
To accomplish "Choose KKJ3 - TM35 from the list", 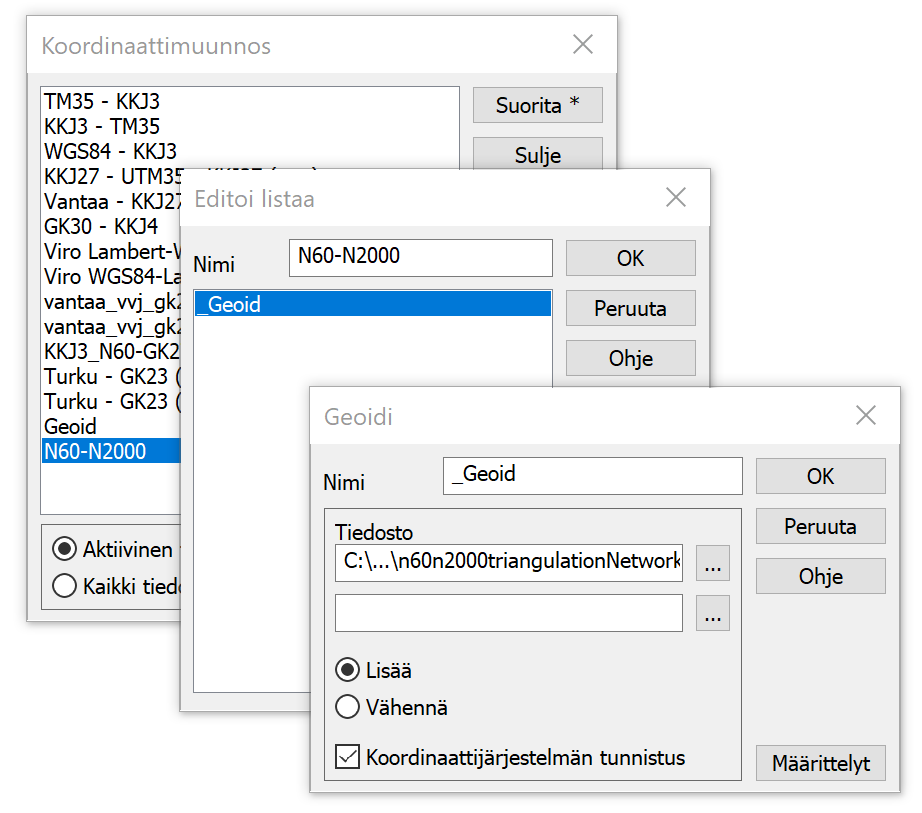I will (102, 127).
